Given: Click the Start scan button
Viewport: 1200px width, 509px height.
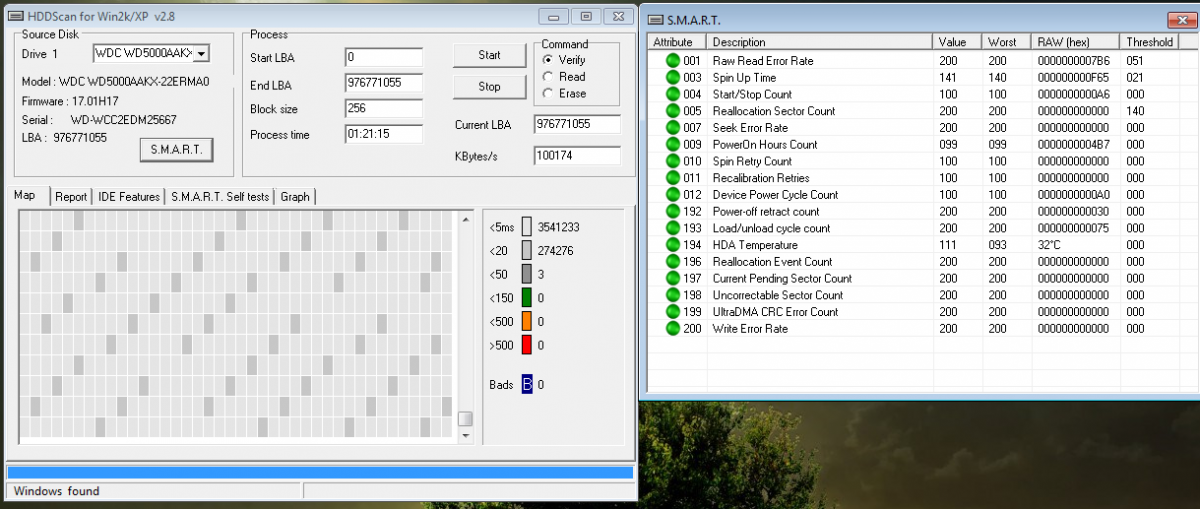Looking at the screenshot, I should (489, 55).
